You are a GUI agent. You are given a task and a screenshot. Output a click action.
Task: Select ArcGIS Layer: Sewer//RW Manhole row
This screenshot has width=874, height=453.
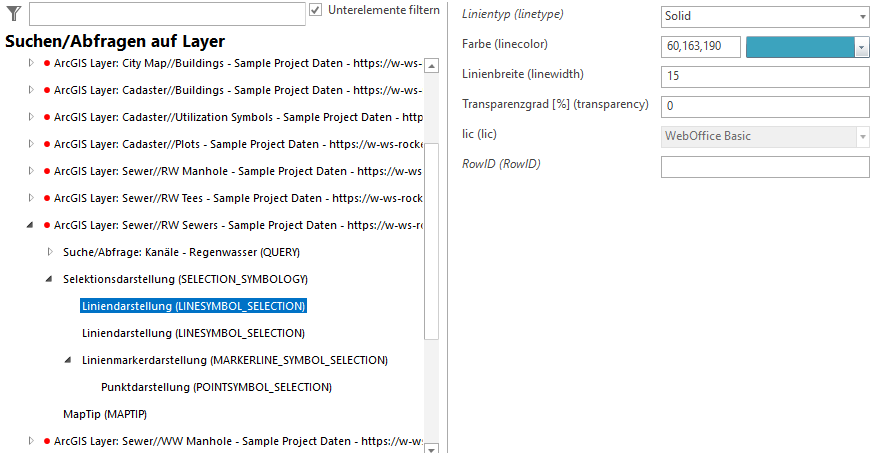237,172
